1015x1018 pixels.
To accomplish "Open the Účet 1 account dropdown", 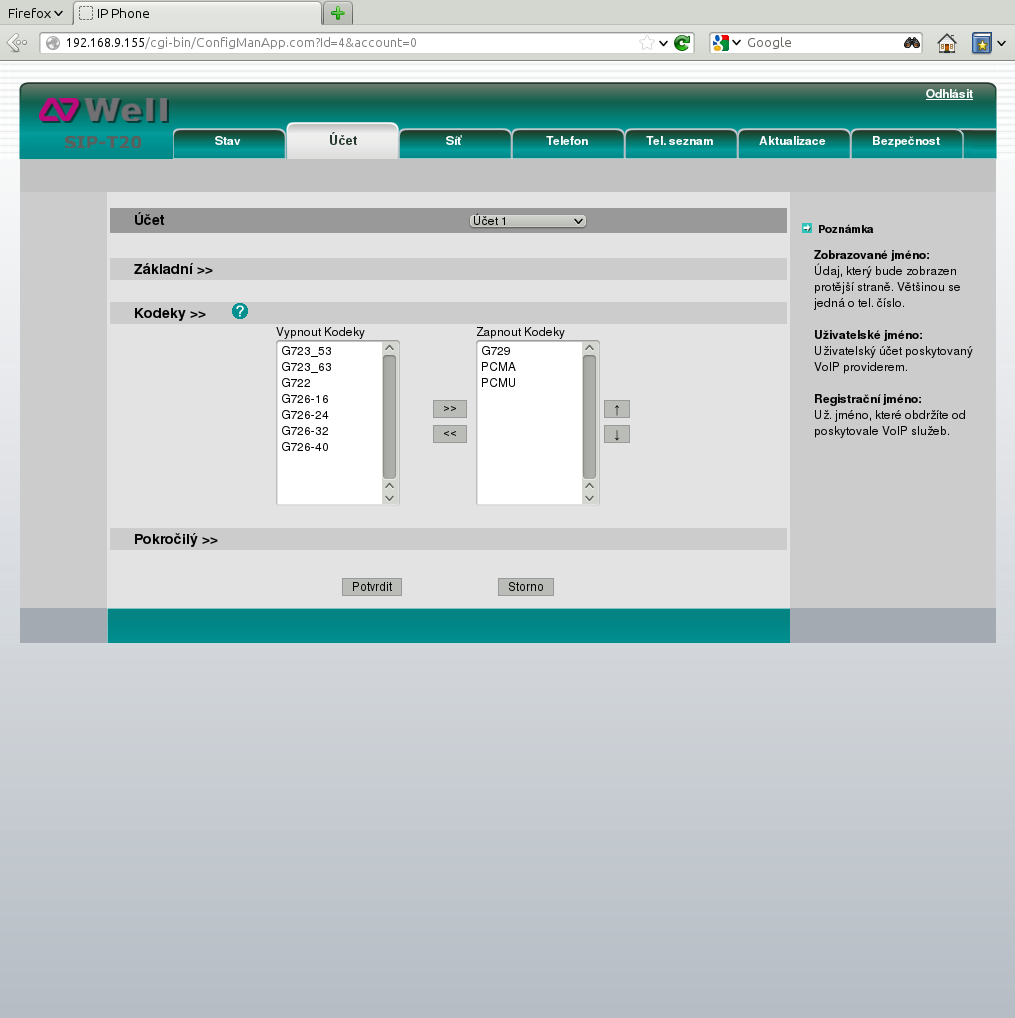I will 527,221.
